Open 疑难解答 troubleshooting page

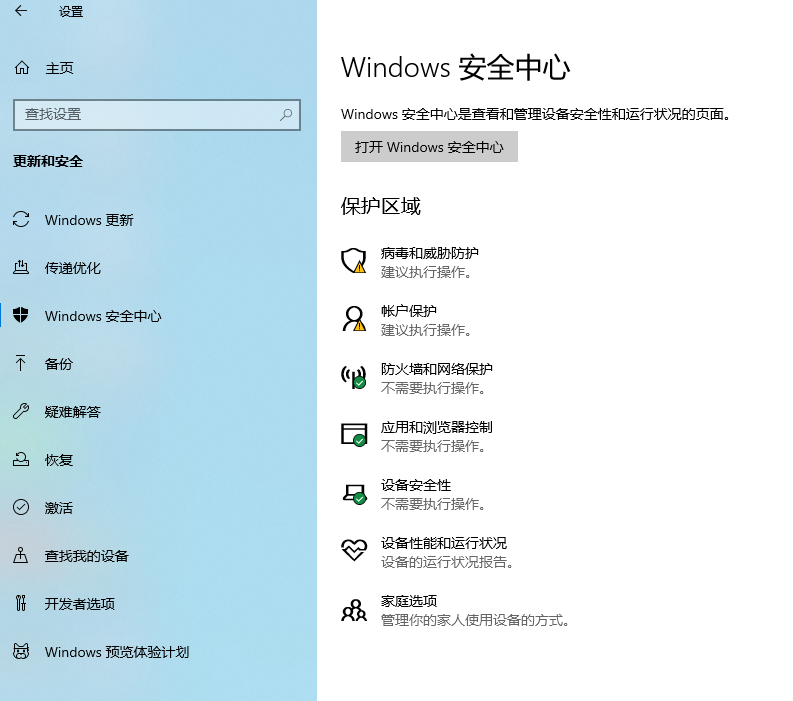[x=73, y=412]
